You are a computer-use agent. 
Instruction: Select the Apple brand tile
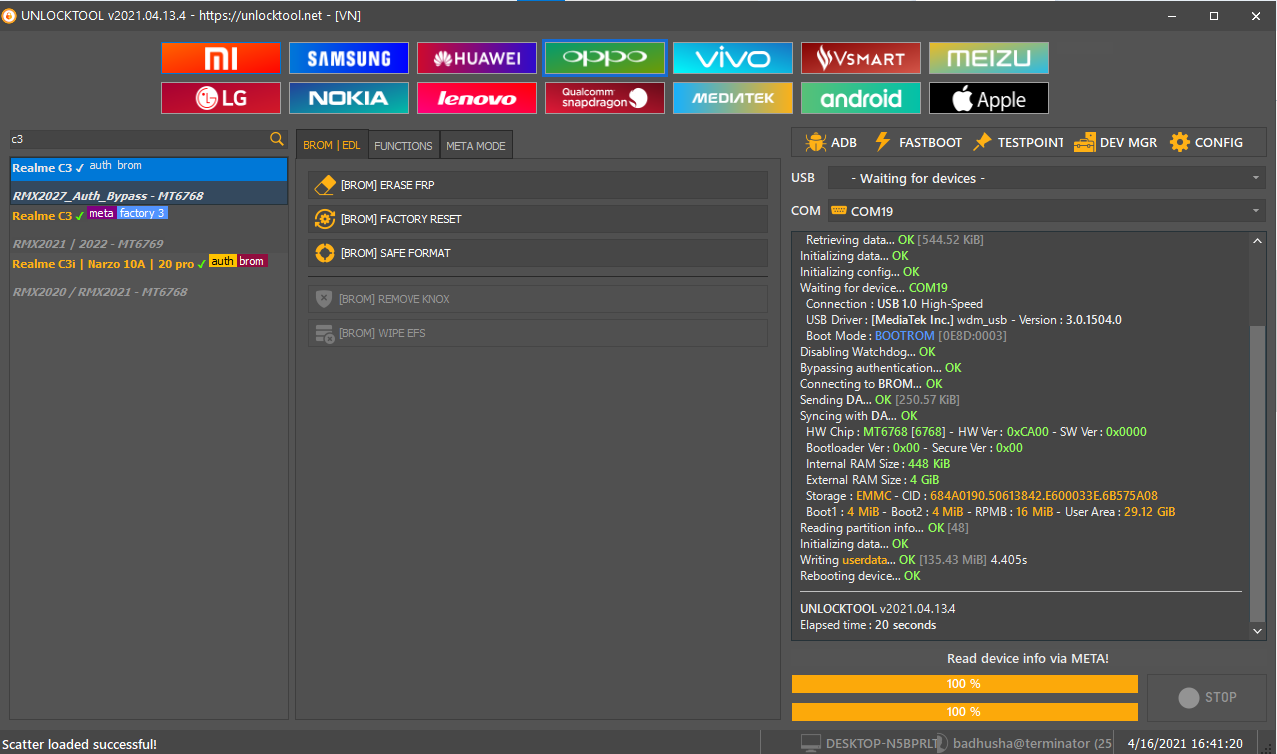click(x=989, y=98)
